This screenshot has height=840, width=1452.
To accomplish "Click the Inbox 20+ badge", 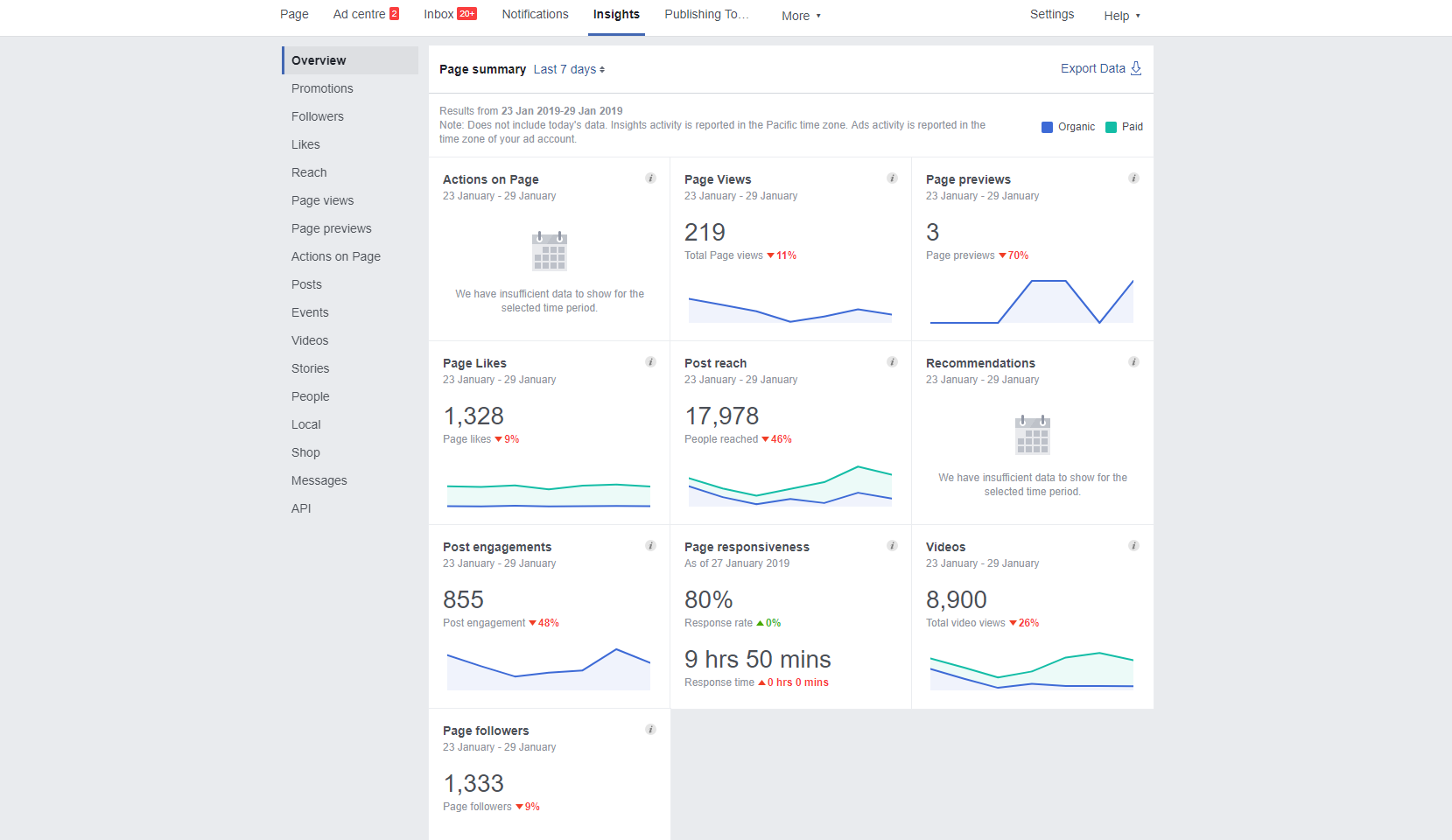I will point(467,14).
